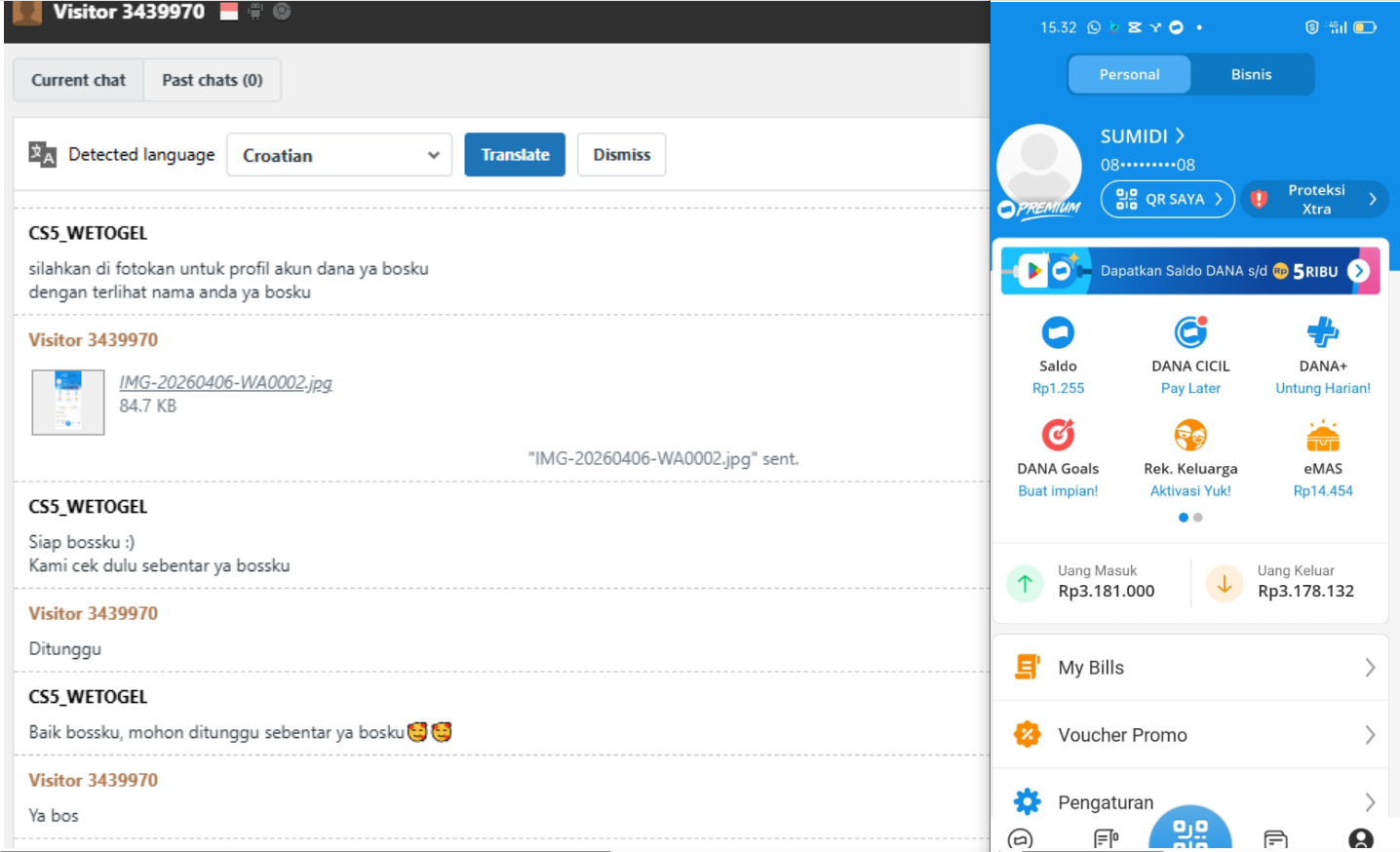The width and height of the screenshot is (1400, 852).
Task: Tap the Uang Masuk arrow icon
Action: point(1025,584)
